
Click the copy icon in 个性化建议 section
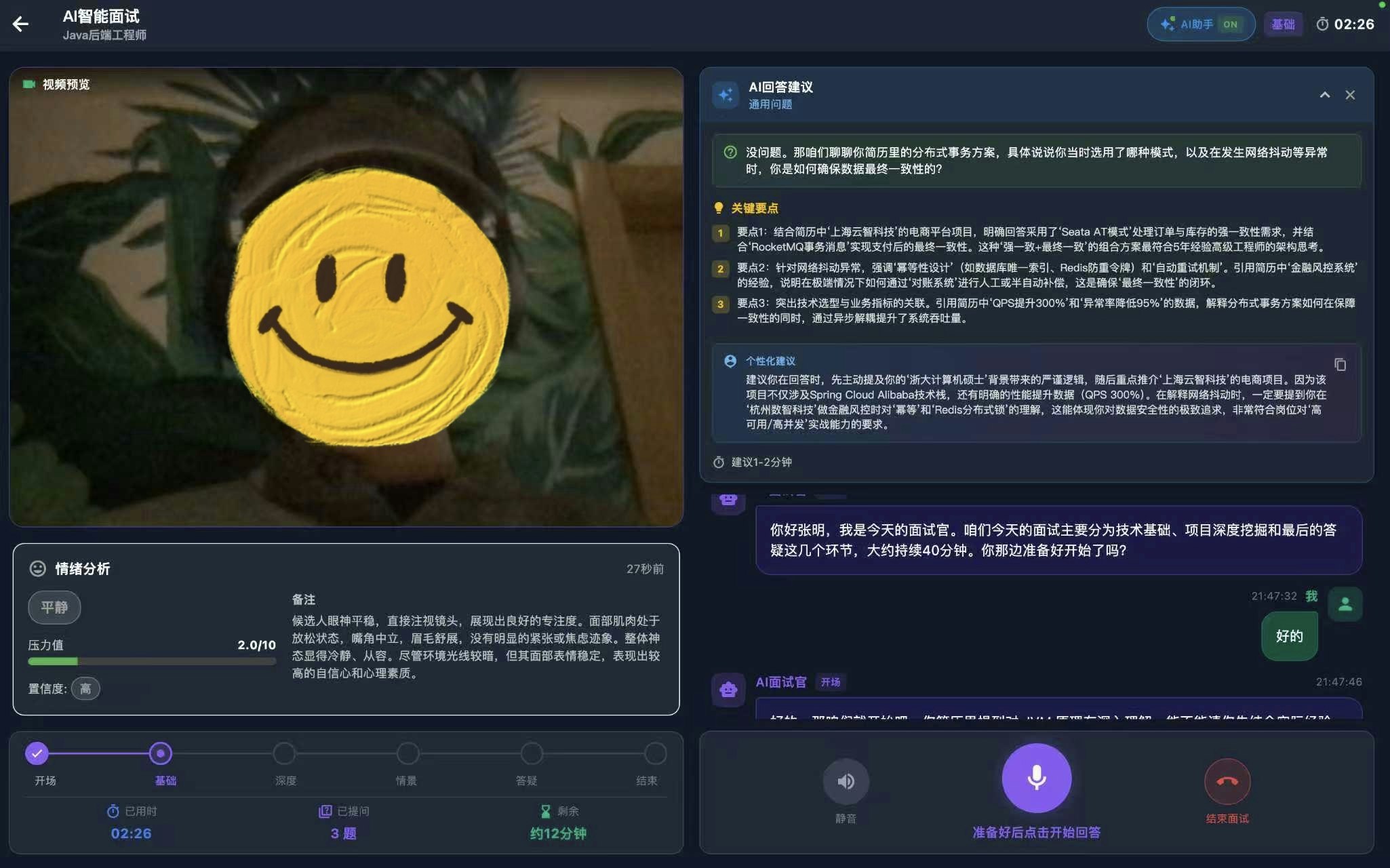(x=1342, y=365)
